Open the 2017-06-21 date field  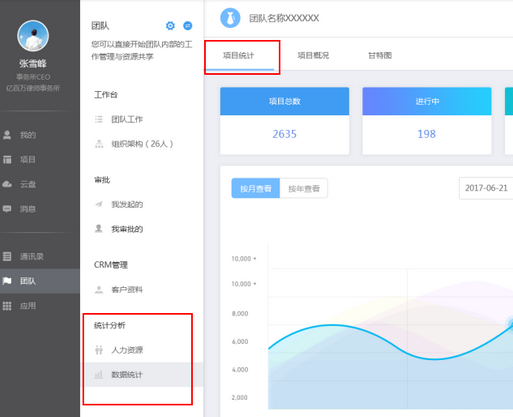486,188
